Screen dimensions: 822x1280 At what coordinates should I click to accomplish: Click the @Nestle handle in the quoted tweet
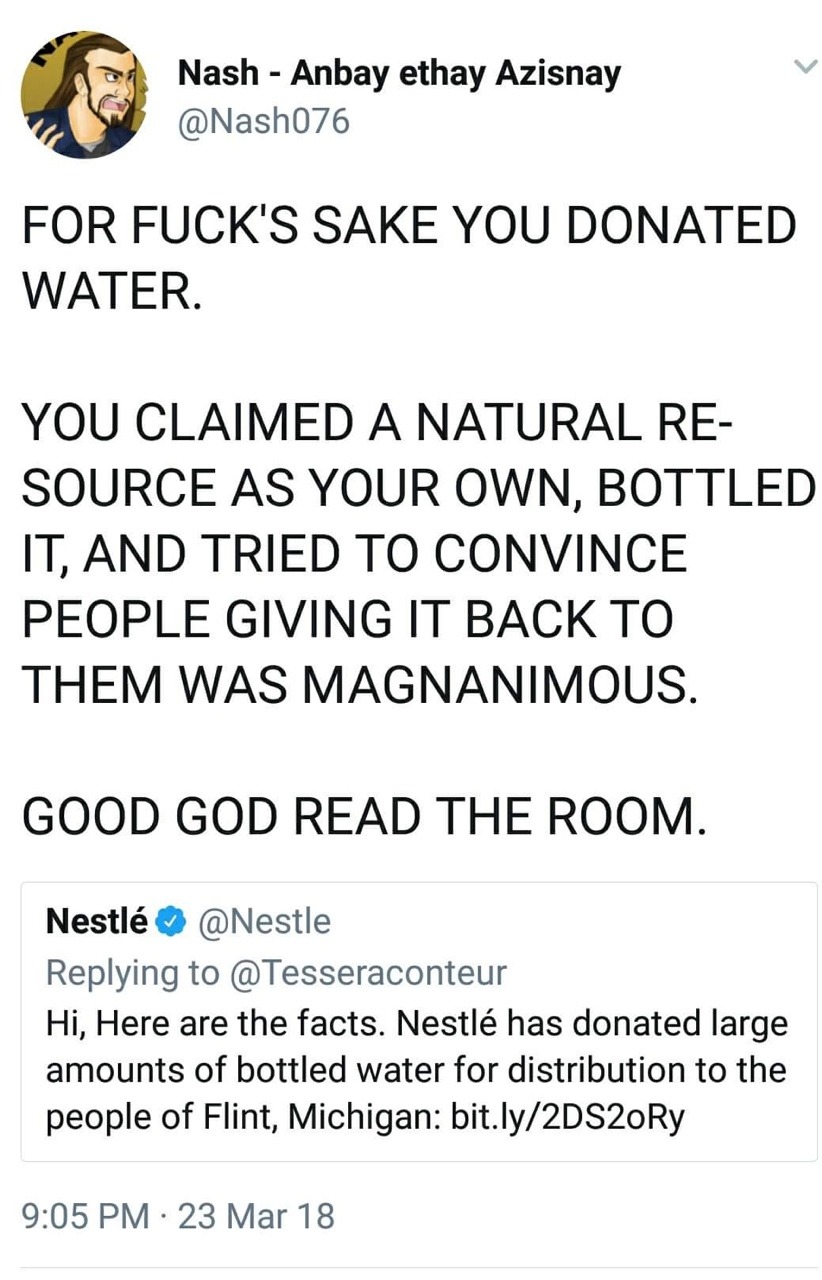(x=265, y=921)
